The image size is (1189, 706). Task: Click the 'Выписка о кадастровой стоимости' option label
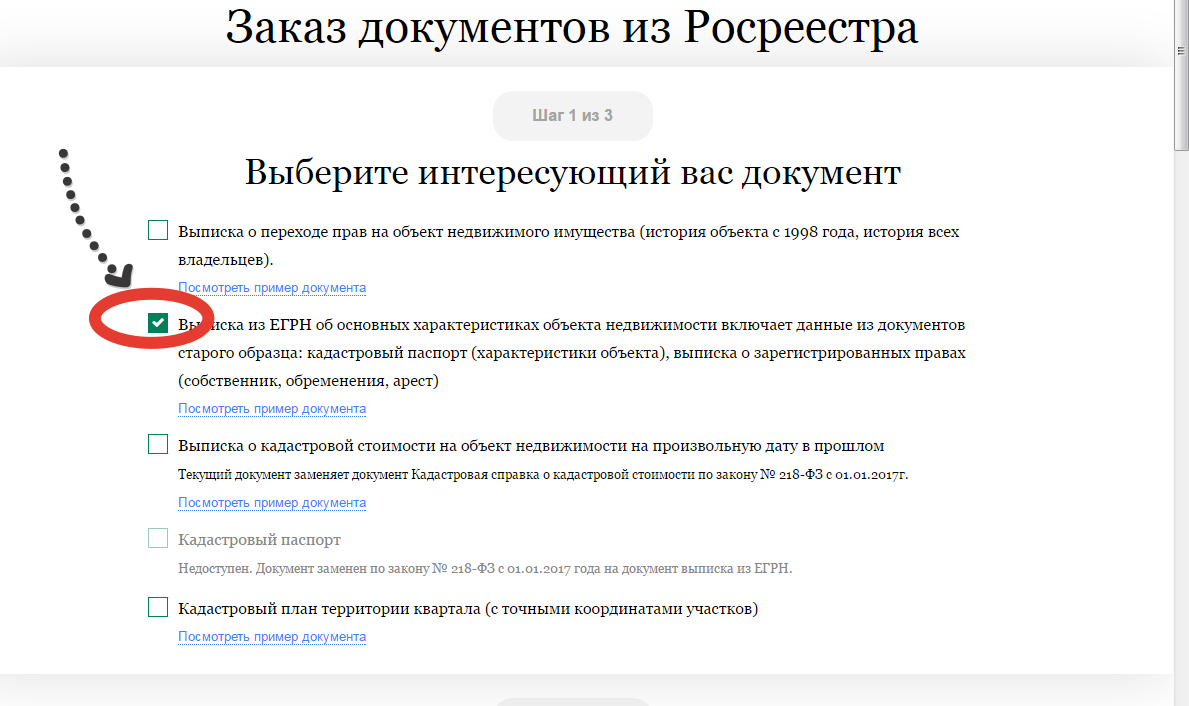(531, 446)
